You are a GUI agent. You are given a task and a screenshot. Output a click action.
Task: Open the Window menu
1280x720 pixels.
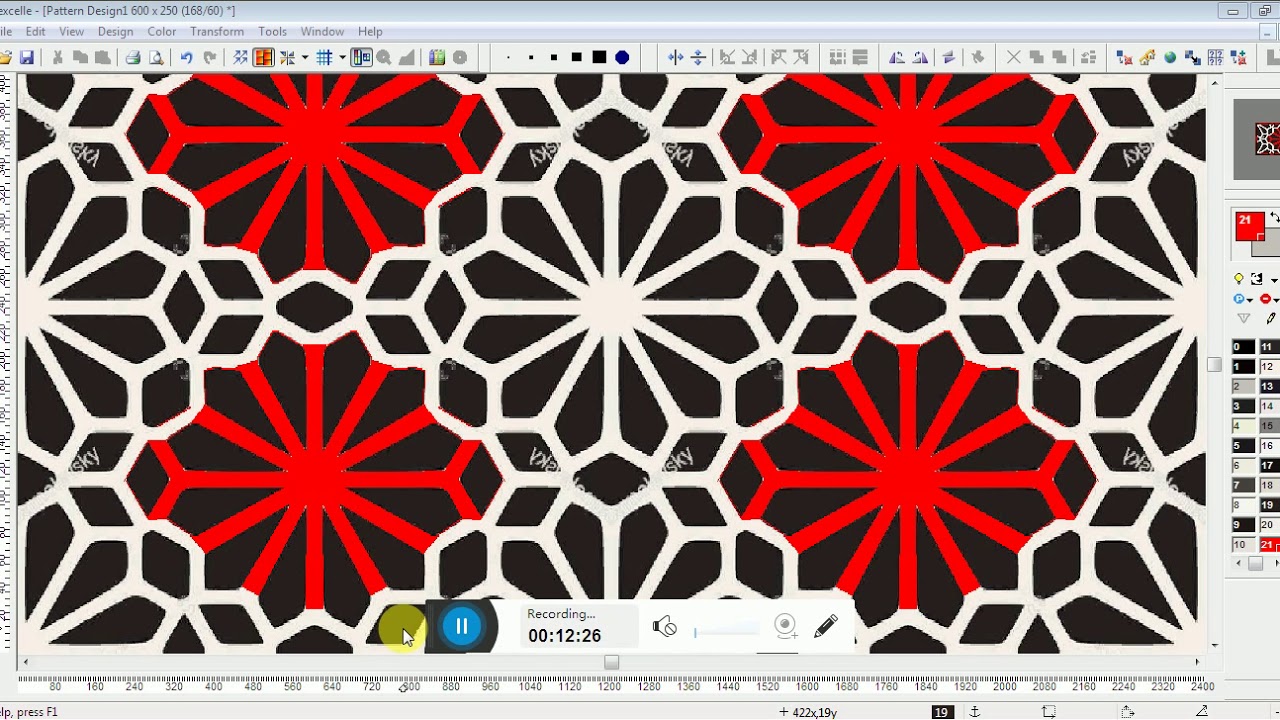click(322, 32)
